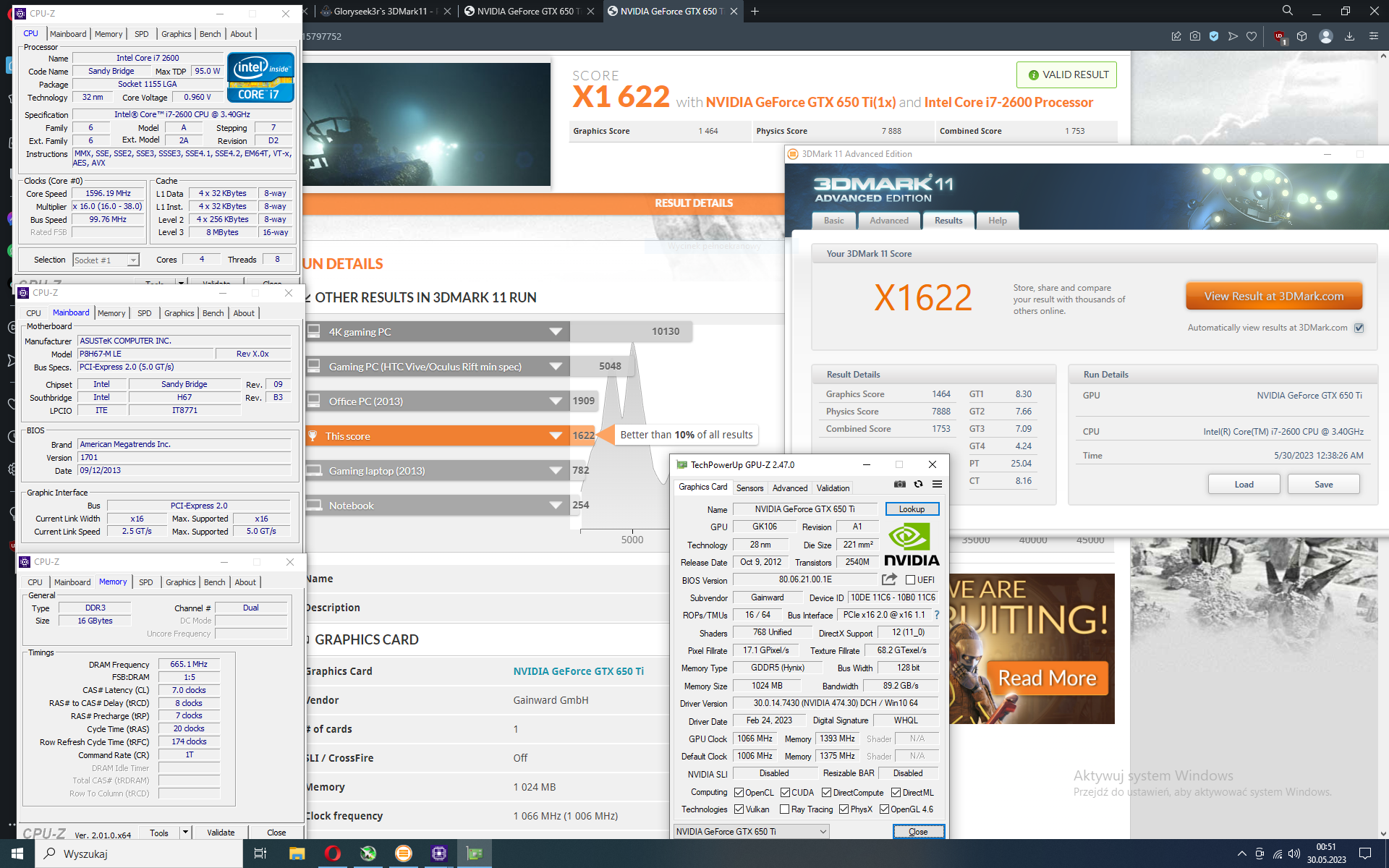Click the VALID RESULT badge
The image size is (1389, 868).
click(1066, 75)
